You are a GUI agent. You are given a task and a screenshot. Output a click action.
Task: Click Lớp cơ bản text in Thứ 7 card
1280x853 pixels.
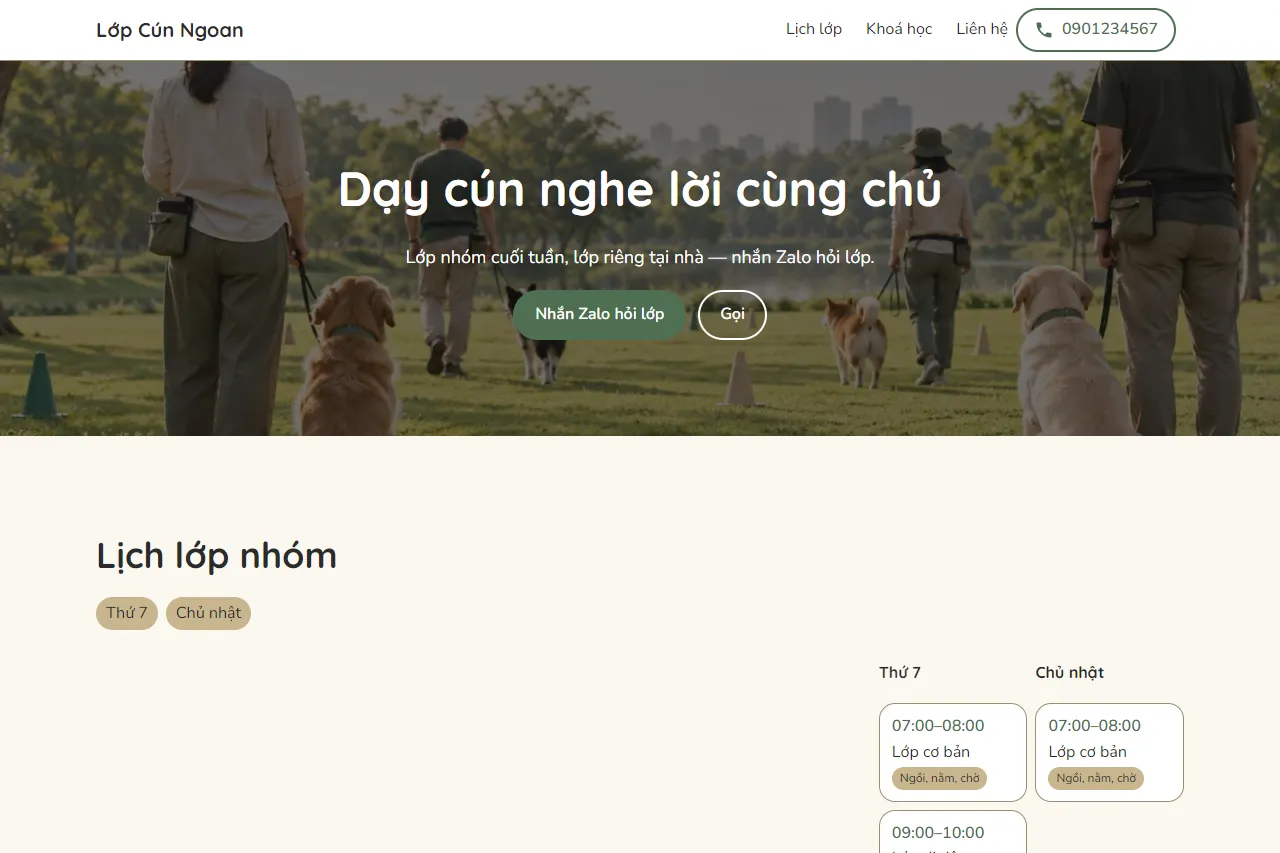coord(931,752)
